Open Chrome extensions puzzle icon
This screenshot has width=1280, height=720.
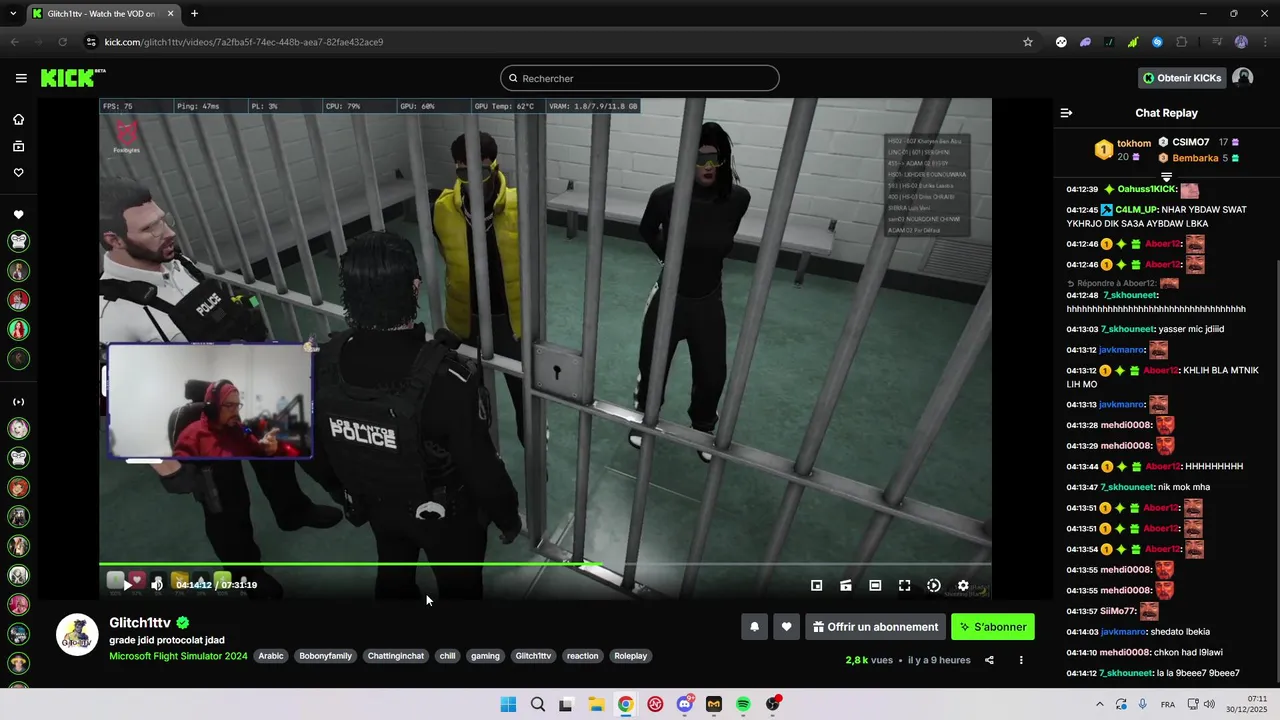point(1182,42)
